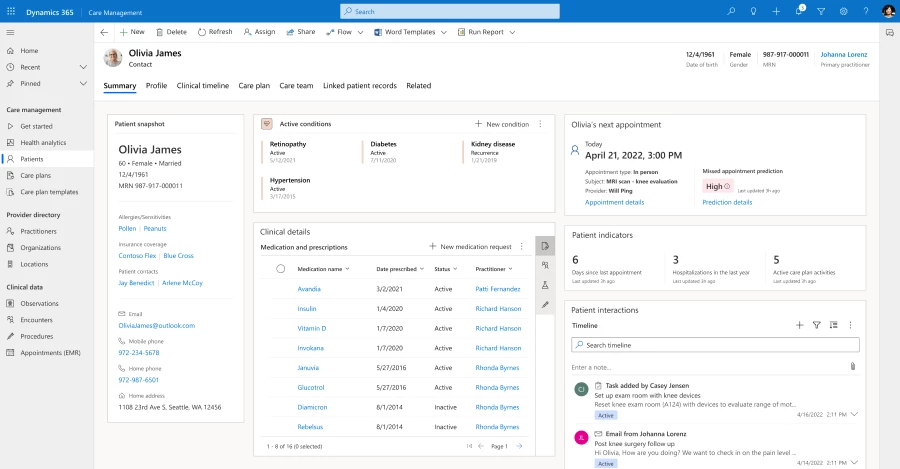Add a timeline record with plus icon
Image resolution: width=900 pixels, height=469 pixels.
click(799, 325)
